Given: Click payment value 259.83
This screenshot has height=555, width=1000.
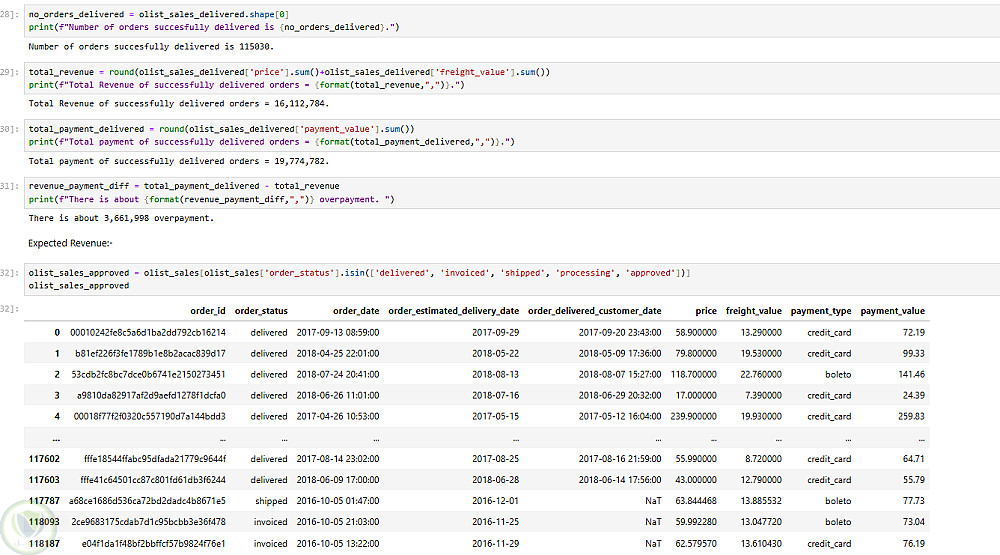Looking at the screenshot, I should pyautogui.click(x=911, y=417).
